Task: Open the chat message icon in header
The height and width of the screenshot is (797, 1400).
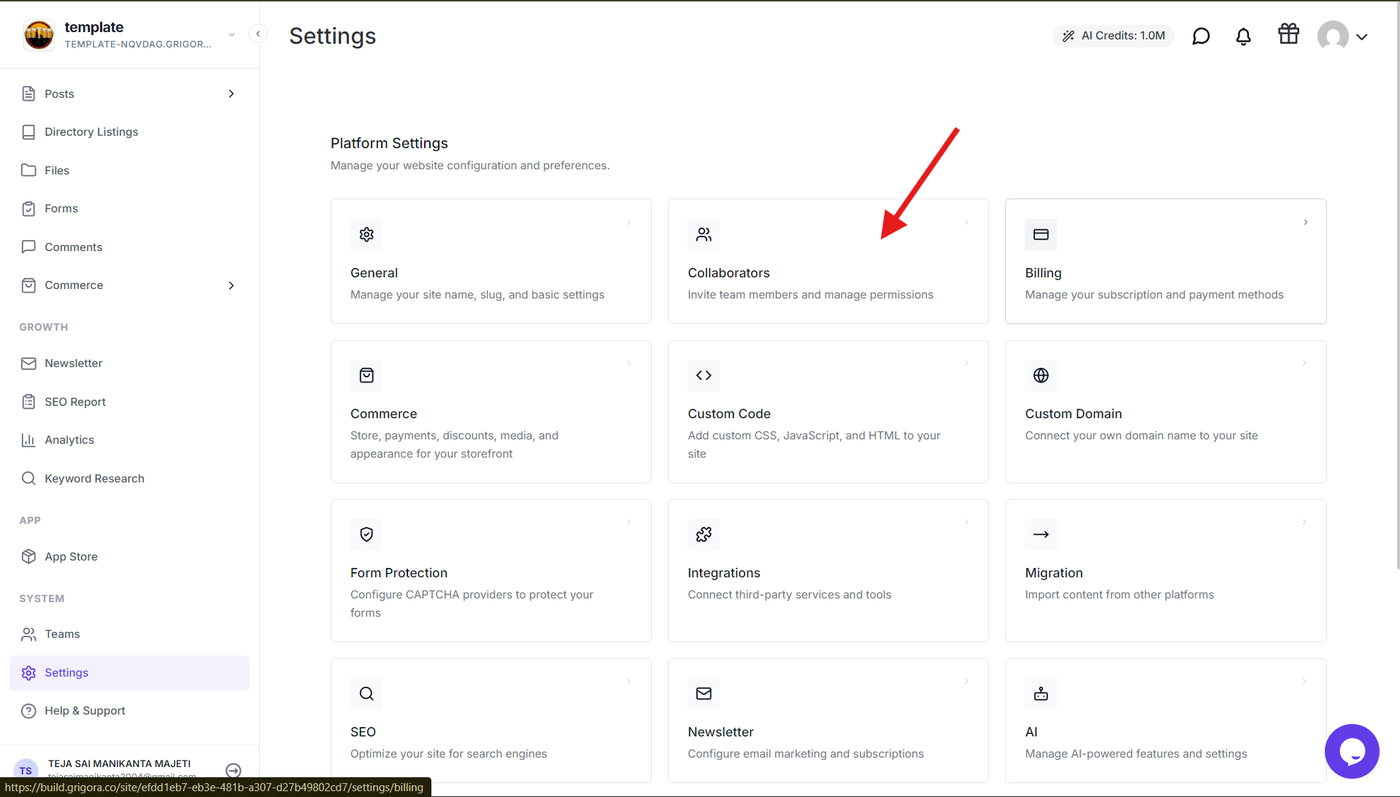Action: click(1201, 36)
